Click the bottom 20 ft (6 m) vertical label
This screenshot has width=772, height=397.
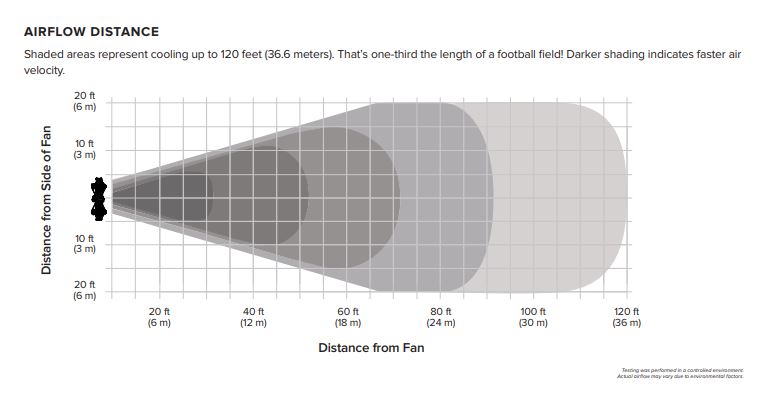point(84,290)
